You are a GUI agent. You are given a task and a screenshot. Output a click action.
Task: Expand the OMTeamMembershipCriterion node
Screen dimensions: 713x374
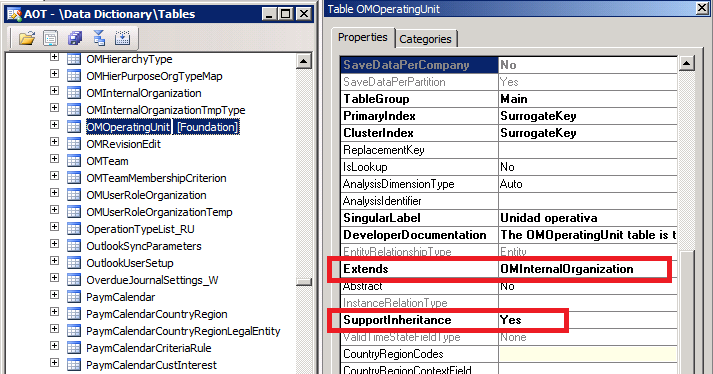[x=55, y=176]
